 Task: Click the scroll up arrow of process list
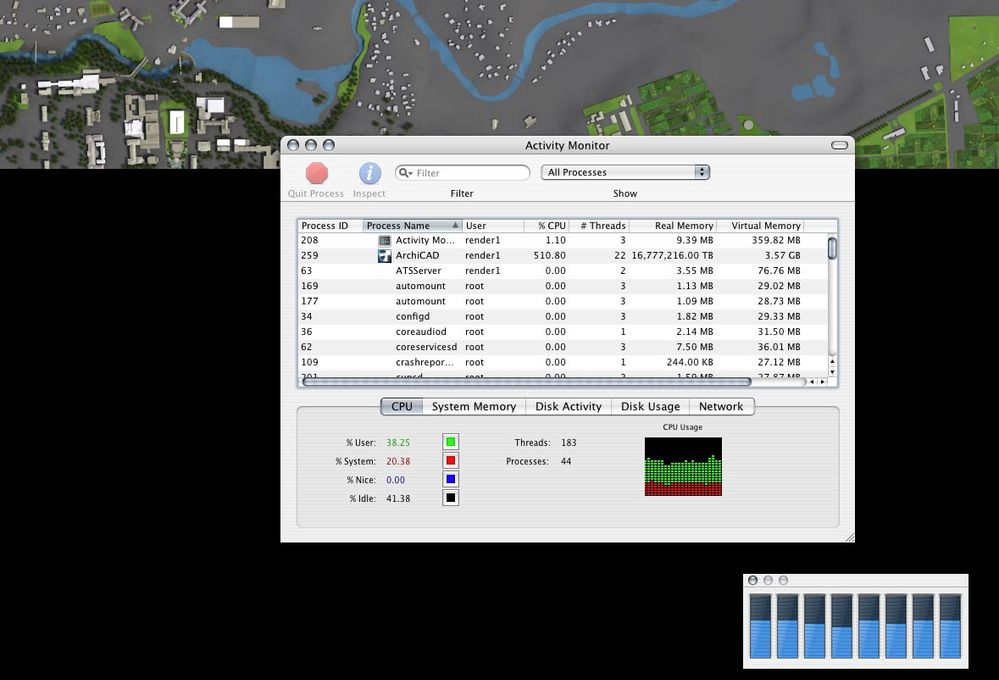pyautogui.click(x=832, y=362)
